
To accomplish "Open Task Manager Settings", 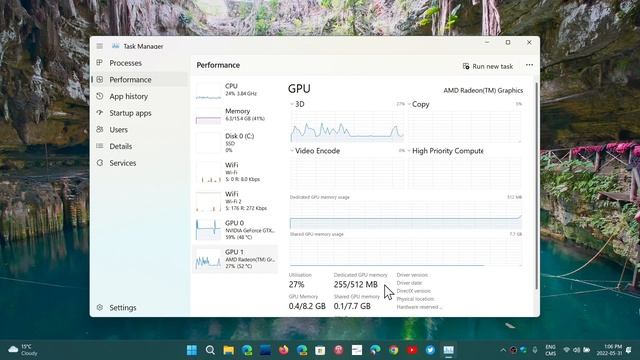I will pyautogui.click(x=139, y=308).
